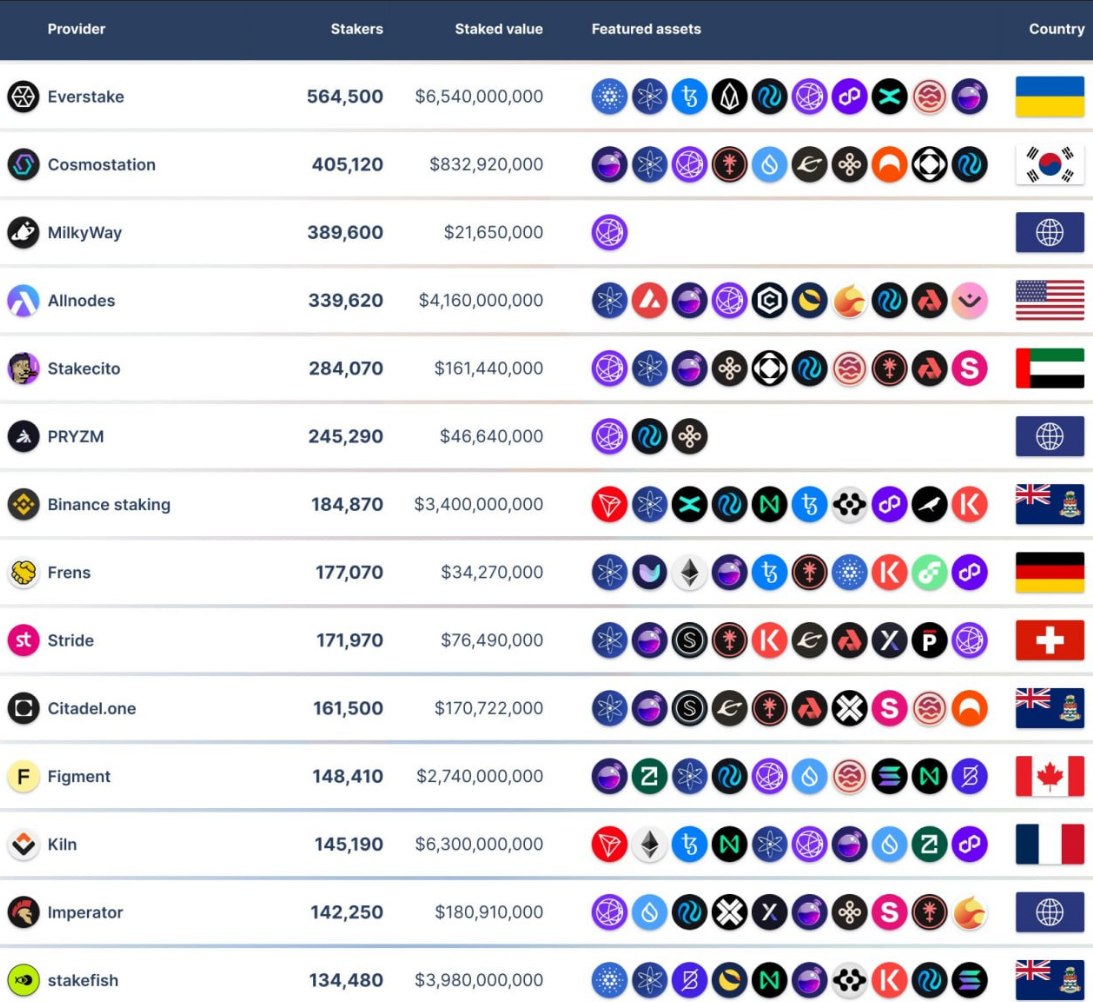
Task: Click the flame asset icon in Imperator row
Action: [x=970, y=912]
